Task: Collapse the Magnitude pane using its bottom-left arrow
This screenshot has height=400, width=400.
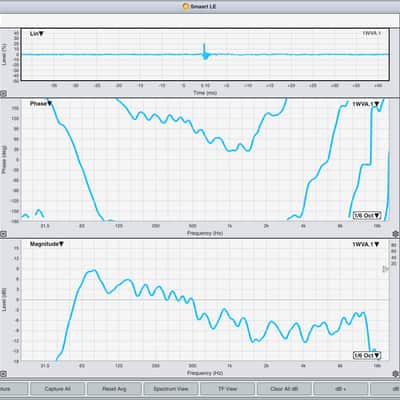Action: [3, 374]
